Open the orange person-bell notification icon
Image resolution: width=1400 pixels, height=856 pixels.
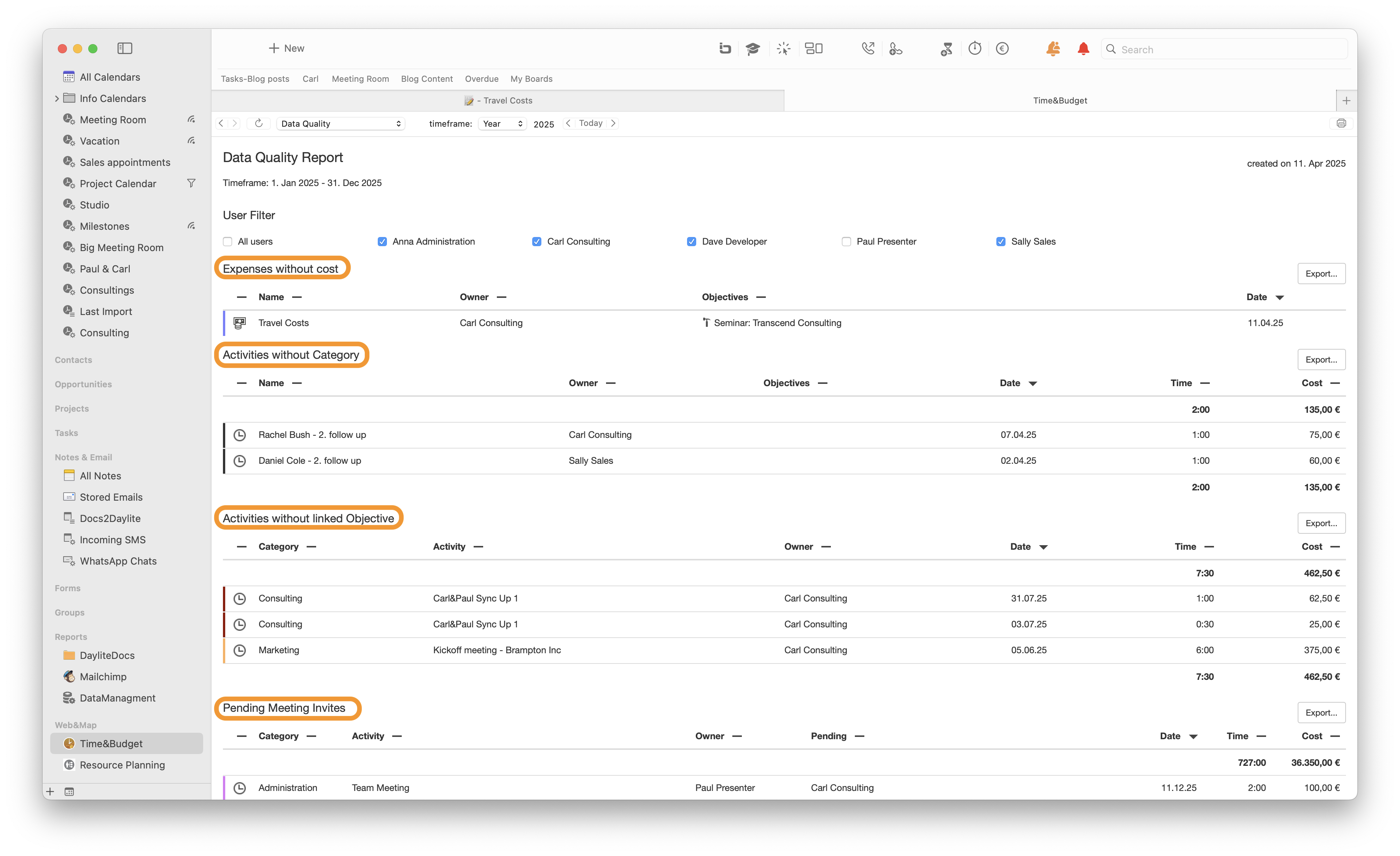pos(1053,49)
